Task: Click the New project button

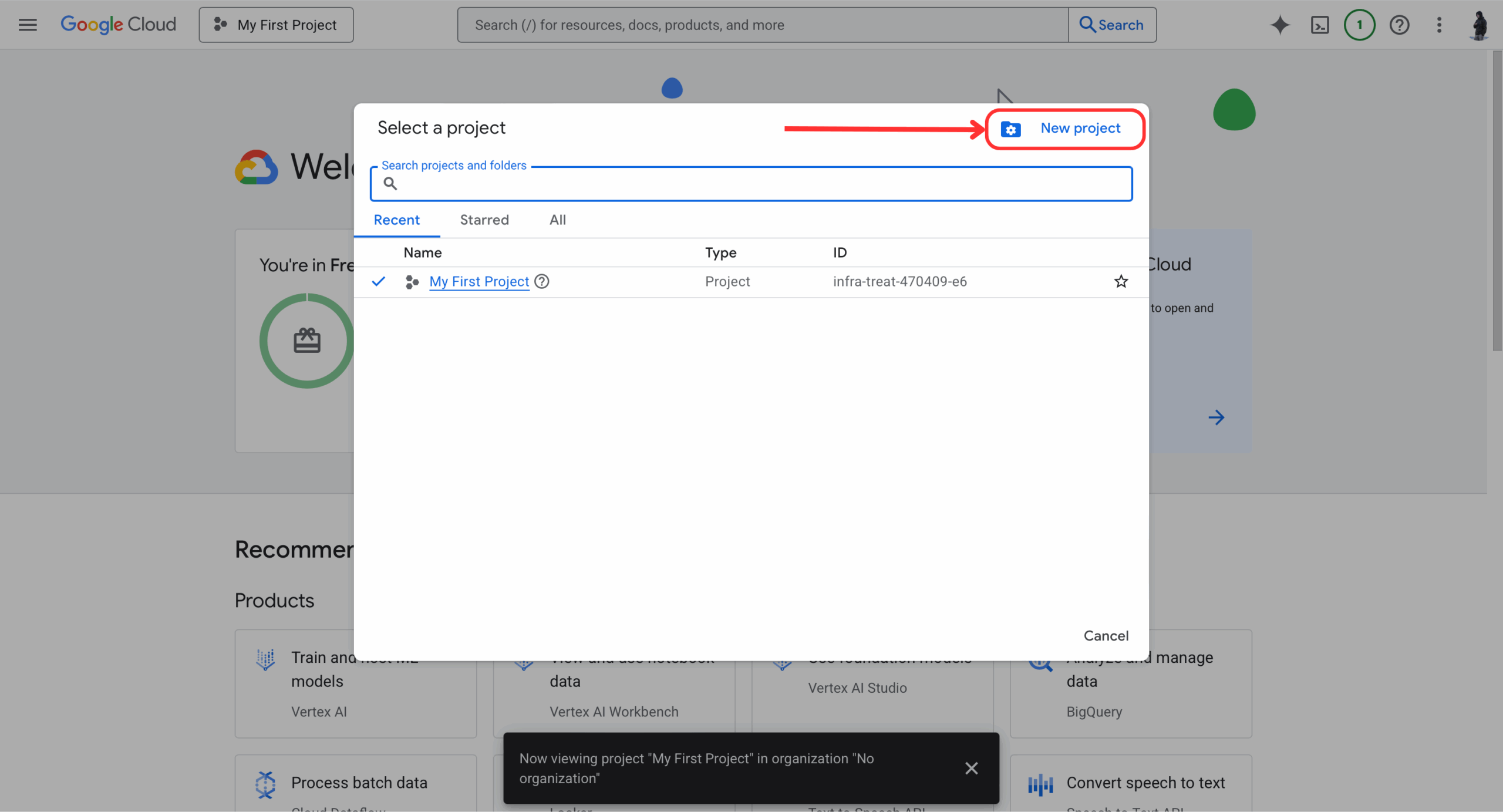Action: click(x=1064, y=129)
